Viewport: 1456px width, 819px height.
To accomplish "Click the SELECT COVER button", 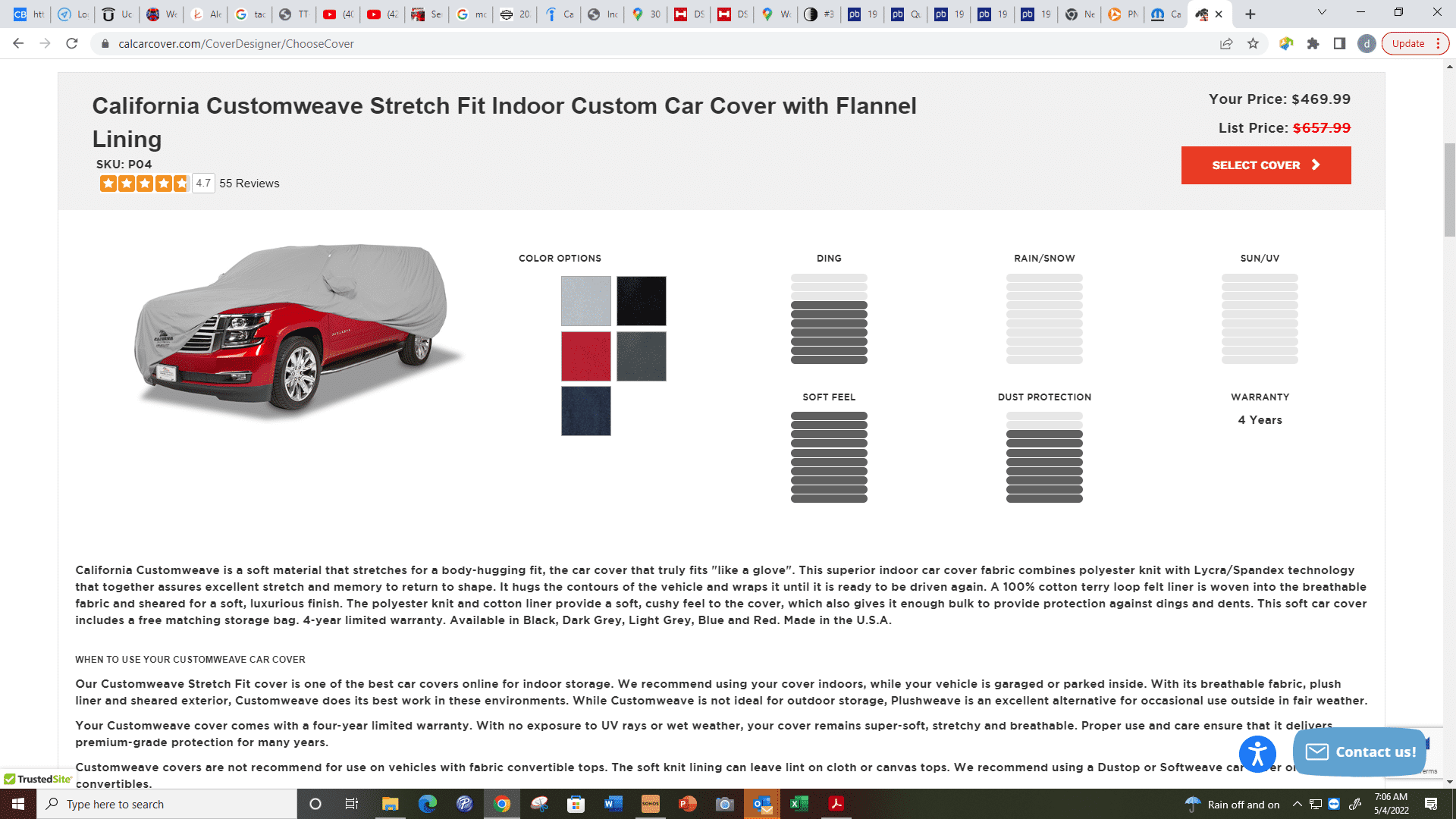I will pyautogui.click(x=1266, y=165).
